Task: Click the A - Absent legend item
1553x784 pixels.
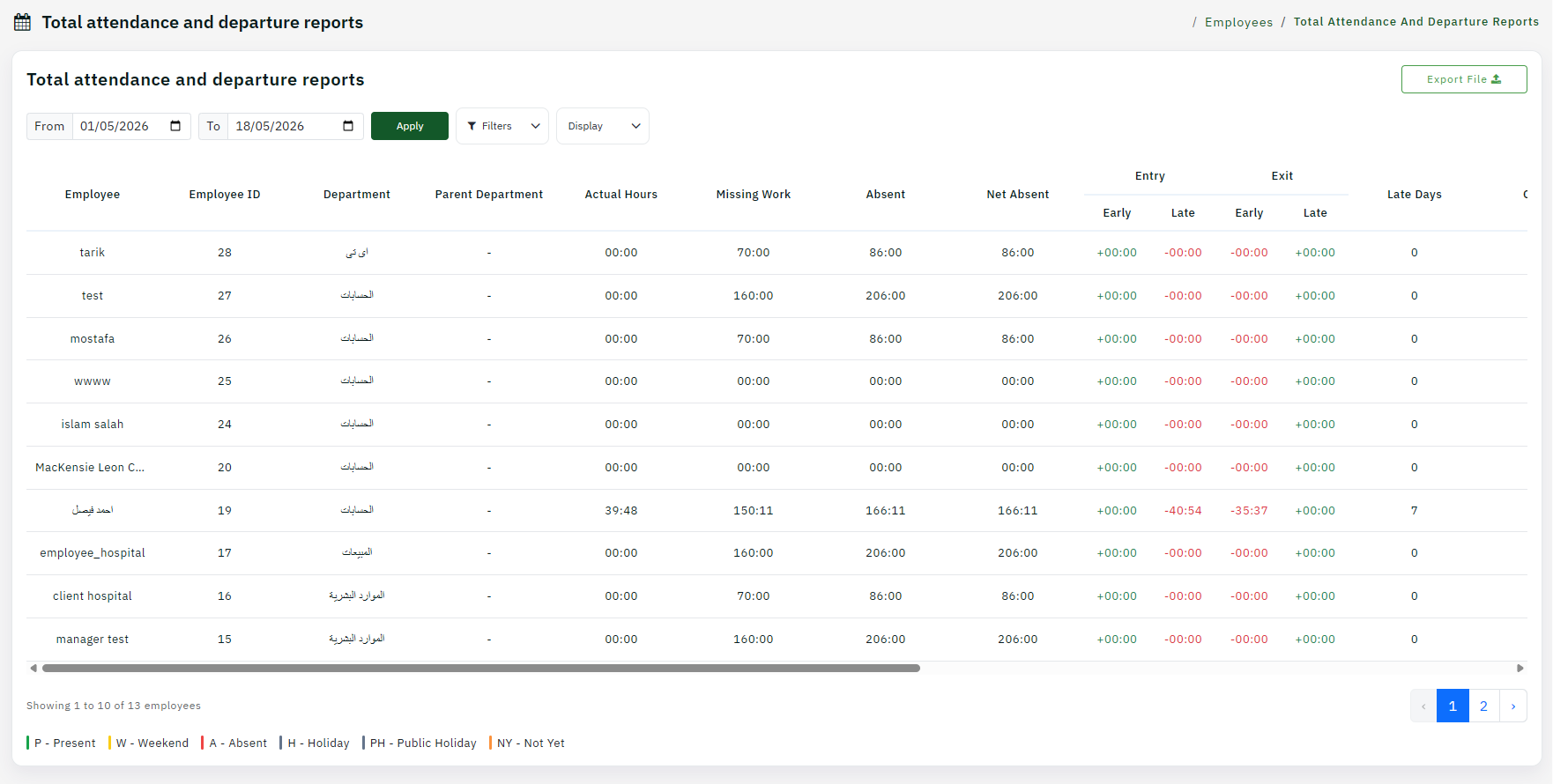Action: 234,743
